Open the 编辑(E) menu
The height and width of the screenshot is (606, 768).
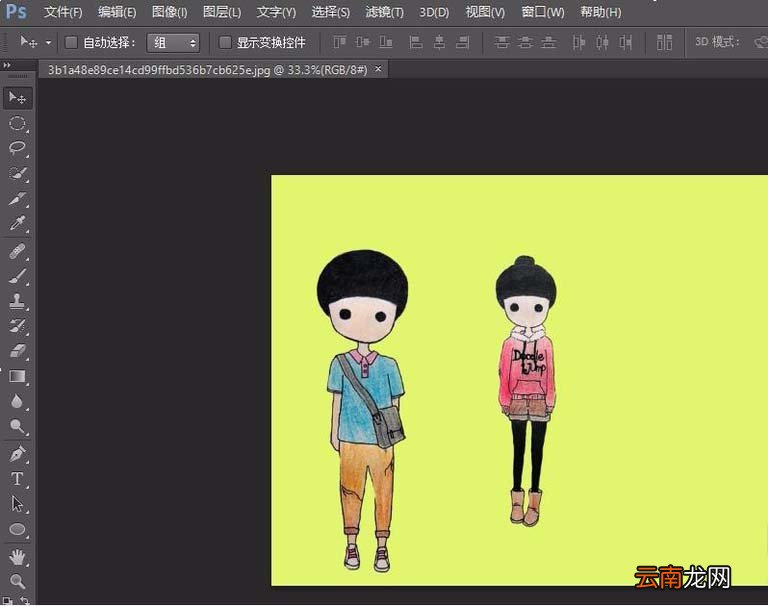click(117, 12)
